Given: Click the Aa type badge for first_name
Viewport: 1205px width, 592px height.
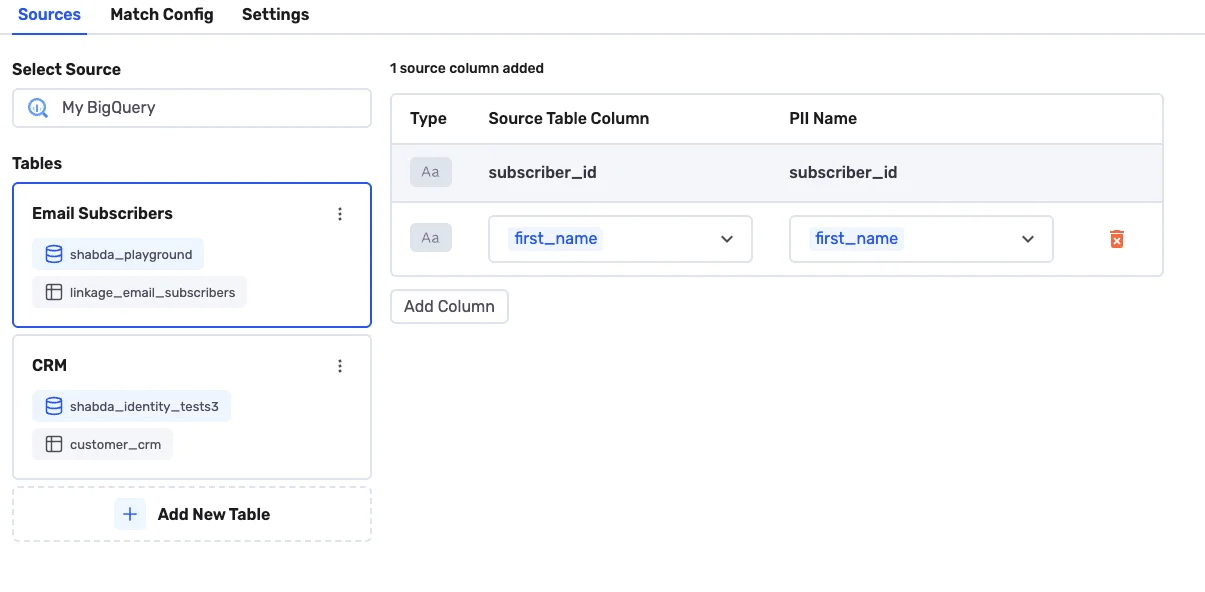Looking at the screenshot, I should tap(430, 238).
